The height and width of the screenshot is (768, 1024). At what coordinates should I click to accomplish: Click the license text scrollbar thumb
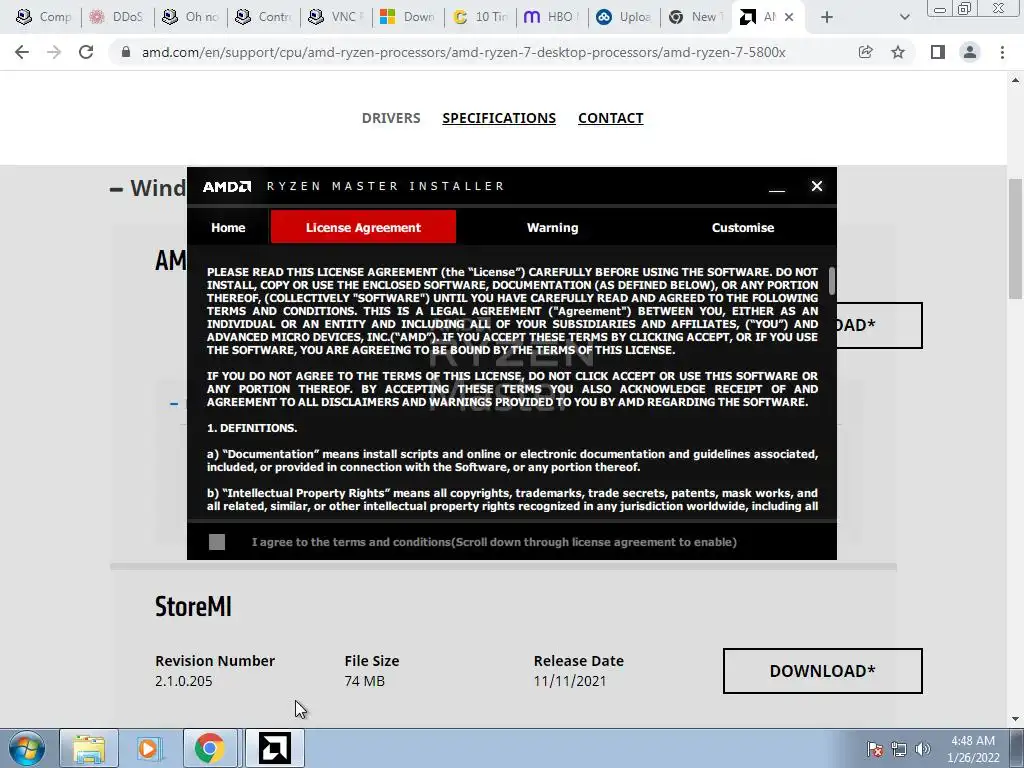pyautogui.click(x=831, y=281)
